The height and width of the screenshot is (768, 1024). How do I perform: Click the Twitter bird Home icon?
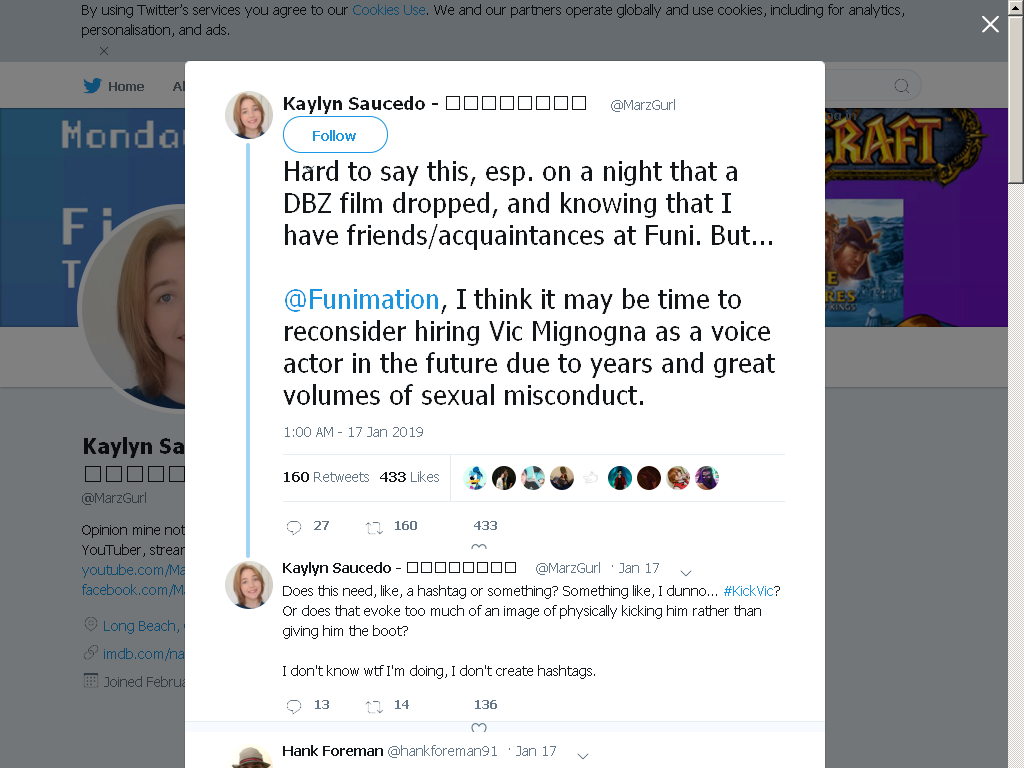tap(92, 86)
